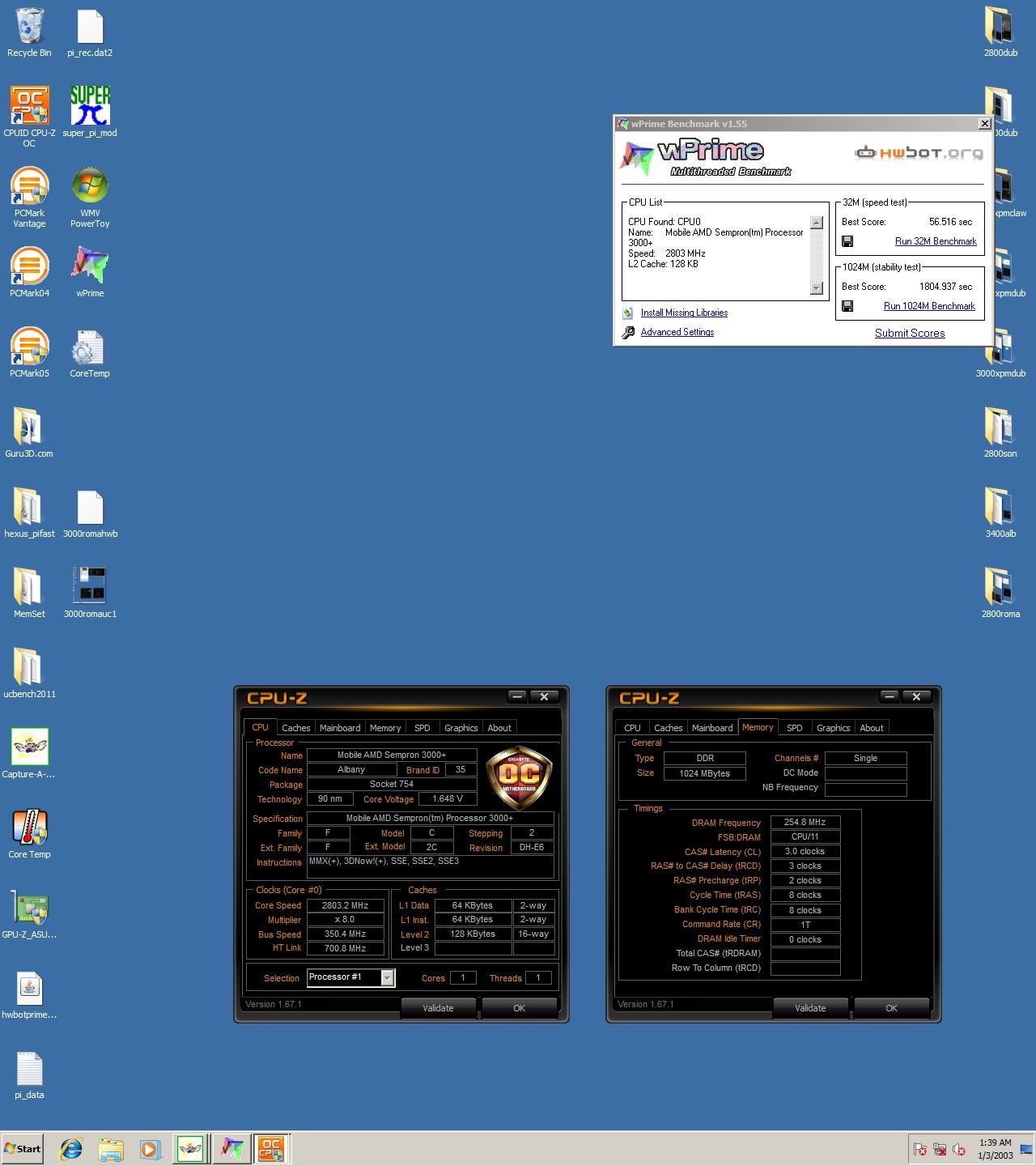This screenshot has height=1166, width=1036.
Task: Open GPU-Z_ASU... desktop icon
Action: pos(29,913)
